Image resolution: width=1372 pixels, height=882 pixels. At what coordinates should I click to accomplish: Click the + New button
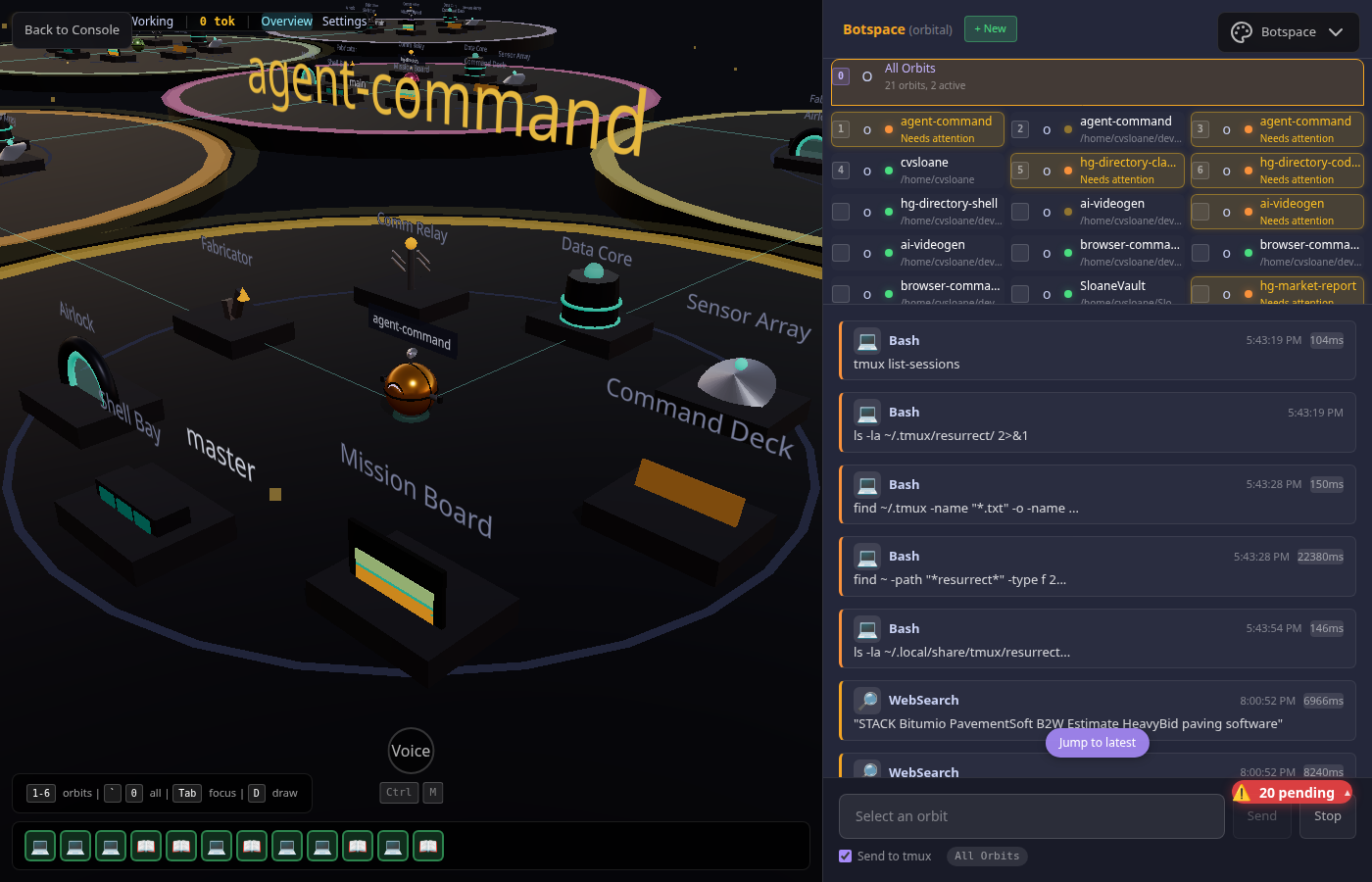tap(990, 28)
